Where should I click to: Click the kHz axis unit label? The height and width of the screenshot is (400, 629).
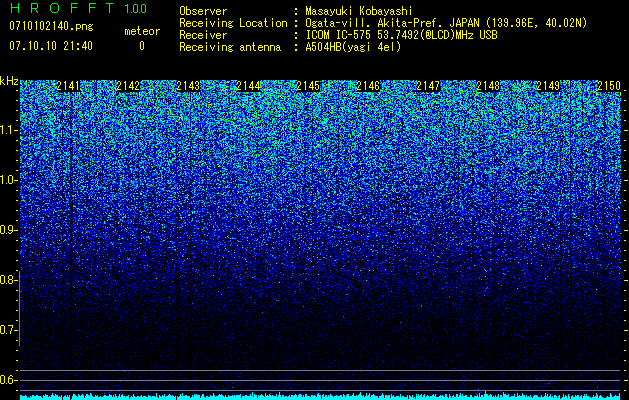point(9,81)
